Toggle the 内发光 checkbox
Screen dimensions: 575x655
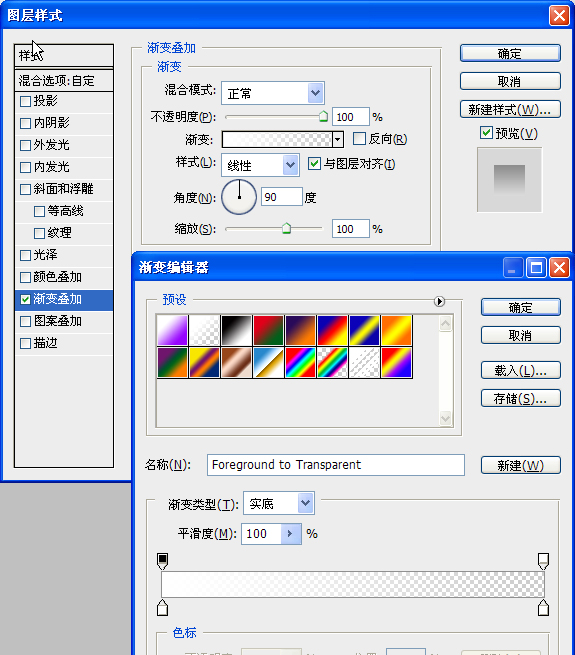[25, 168]
